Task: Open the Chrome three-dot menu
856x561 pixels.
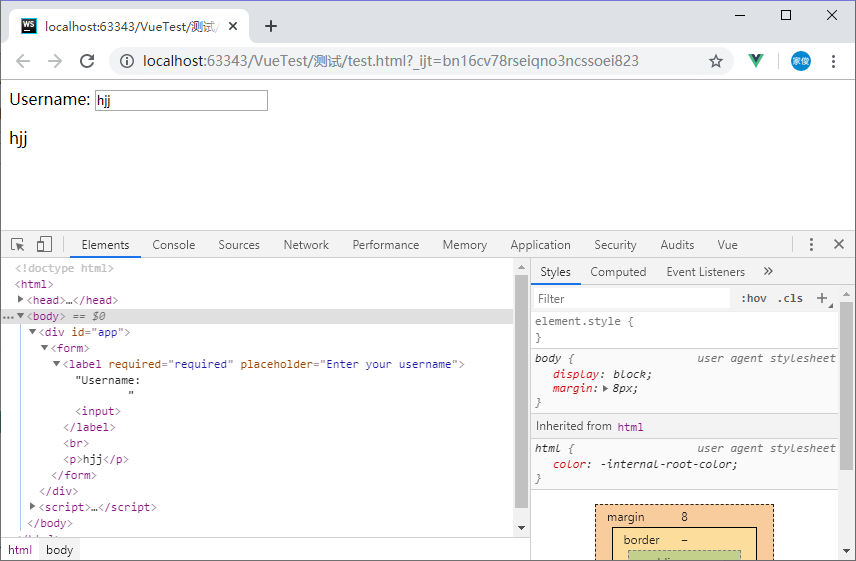Action: coord(834,61)
